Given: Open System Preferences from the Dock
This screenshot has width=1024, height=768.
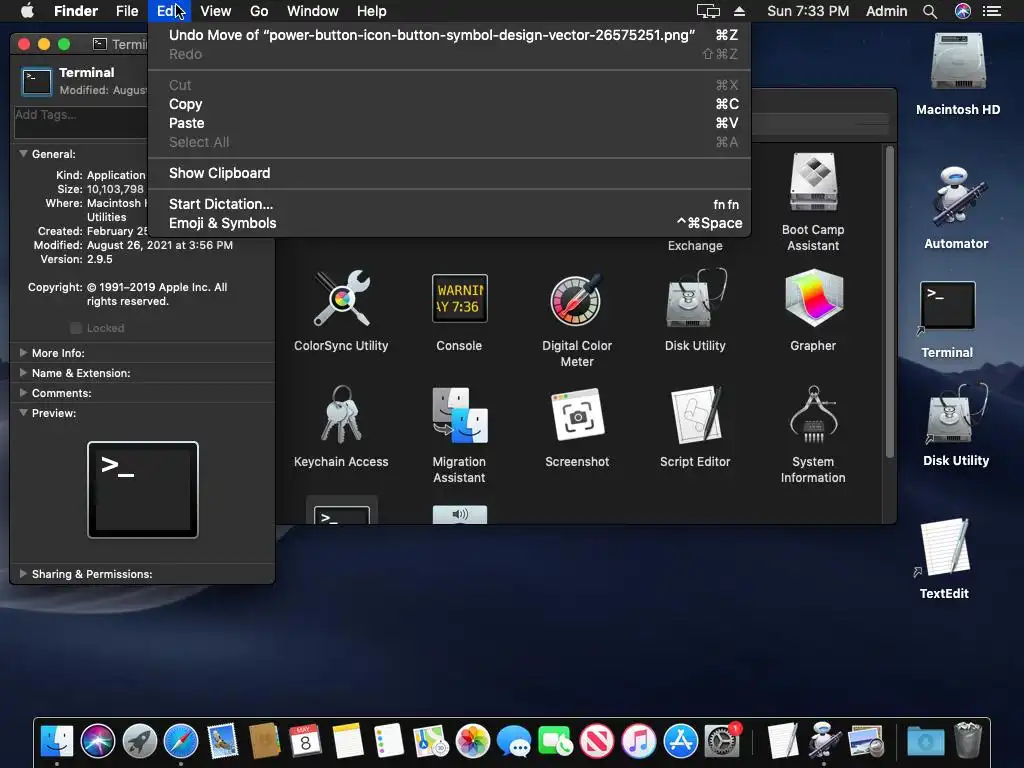Looking at the screenshot, I should point(722,741).
